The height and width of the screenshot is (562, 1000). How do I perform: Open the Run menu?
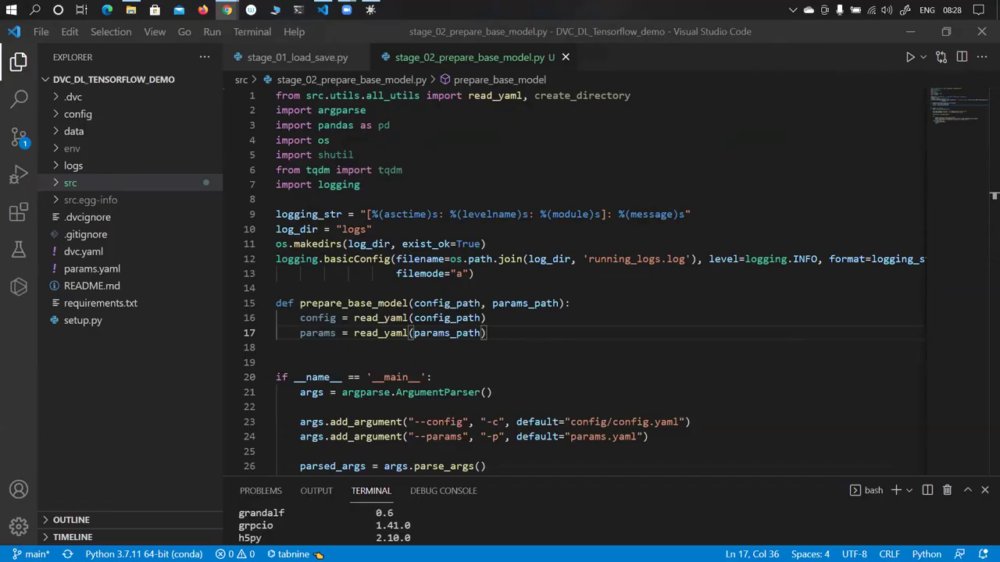212,31
